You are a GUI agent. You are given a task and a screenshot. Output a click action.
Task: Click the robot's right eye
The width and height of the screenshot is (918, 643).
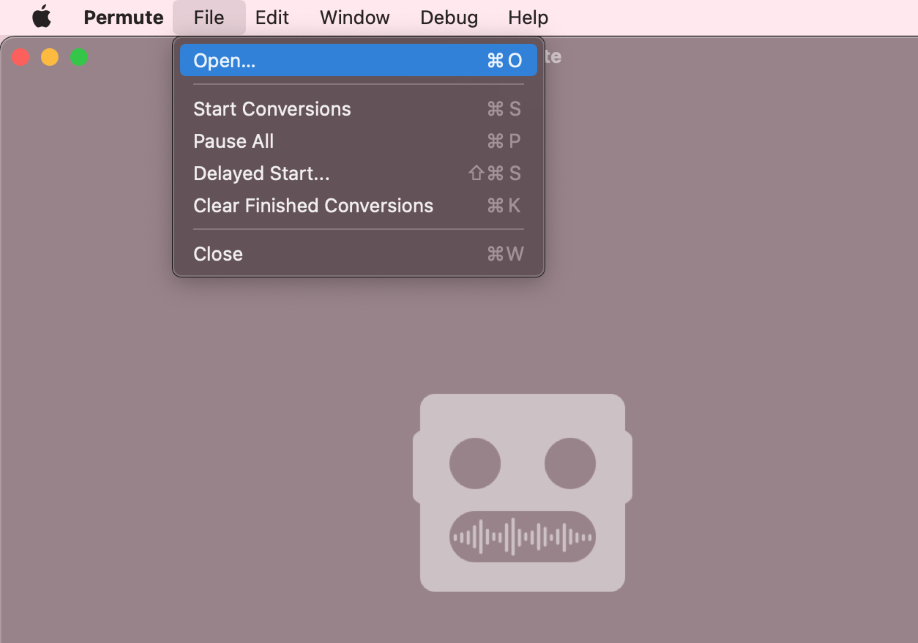click(570, 464)
